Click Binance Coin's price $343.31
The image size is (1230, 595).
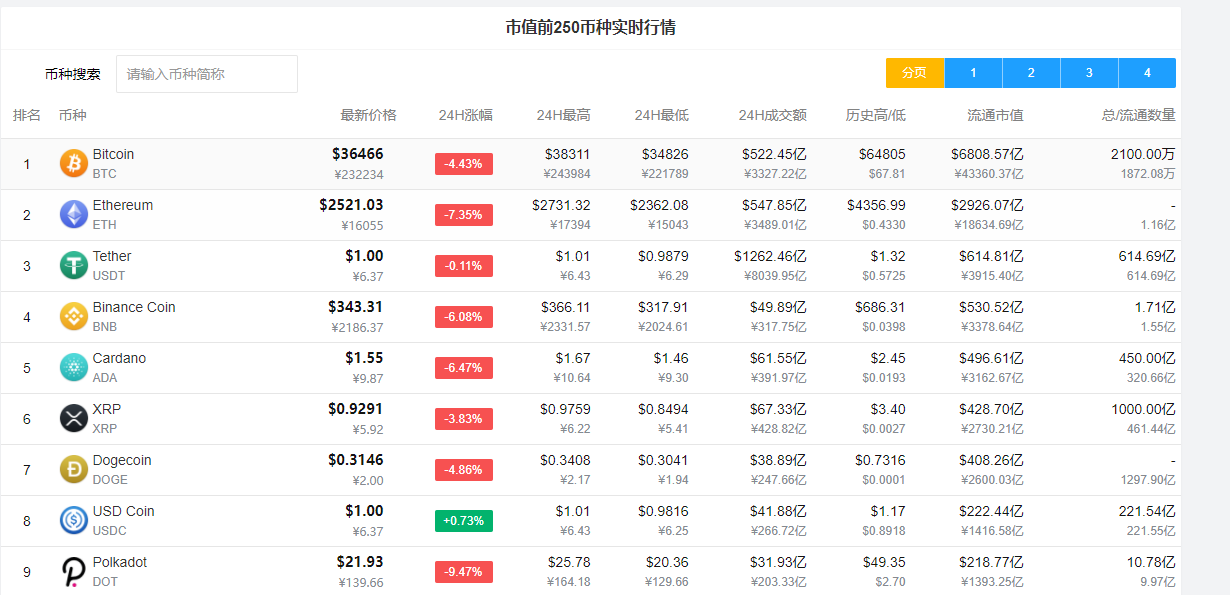[355, 307]
